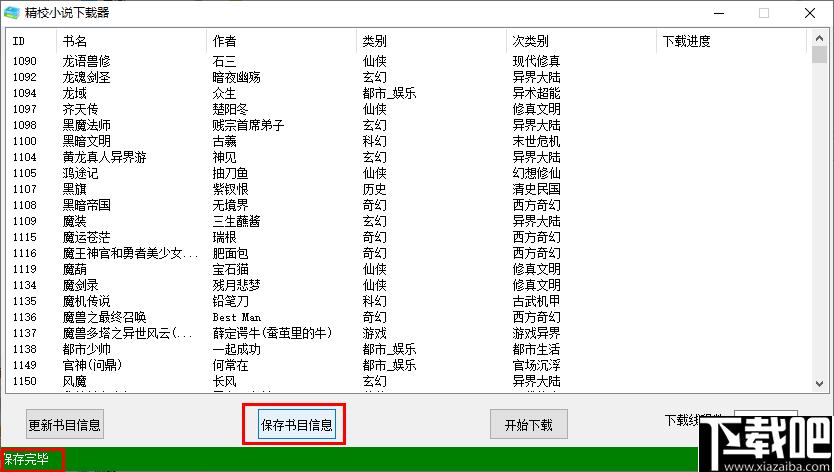Select the book 龙语兽修
834x472 pixels.
click(86, 61)
